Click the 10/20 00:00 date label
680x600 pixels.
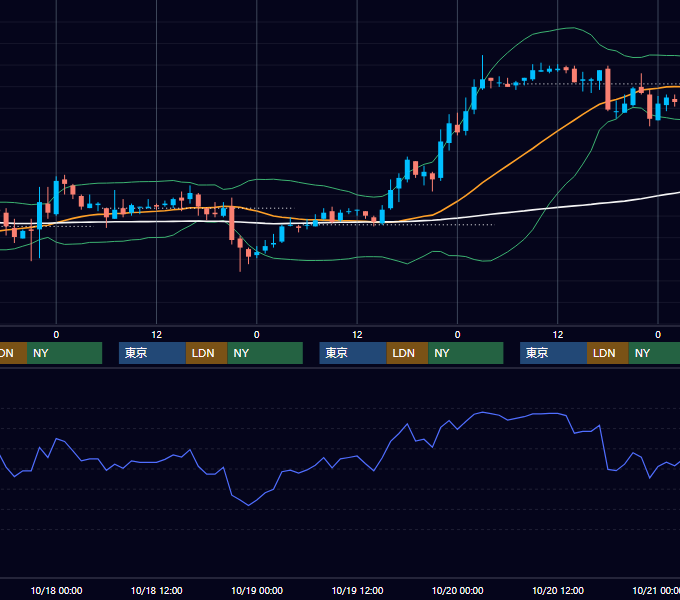458,590
